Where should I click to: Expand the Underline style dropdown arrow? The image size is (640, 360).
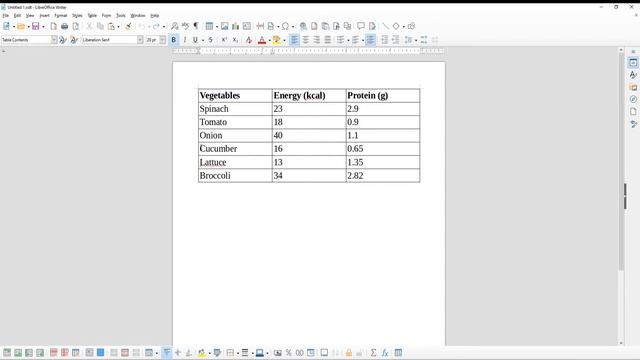point(203,40)
